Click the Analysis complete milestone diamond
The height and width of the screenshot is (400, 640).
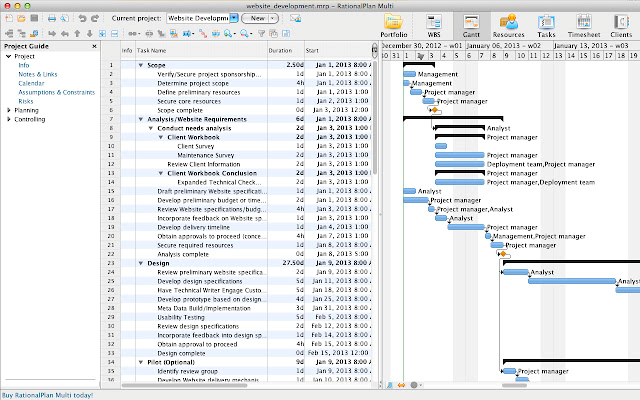pyautogui.click(x=503, y=254)
